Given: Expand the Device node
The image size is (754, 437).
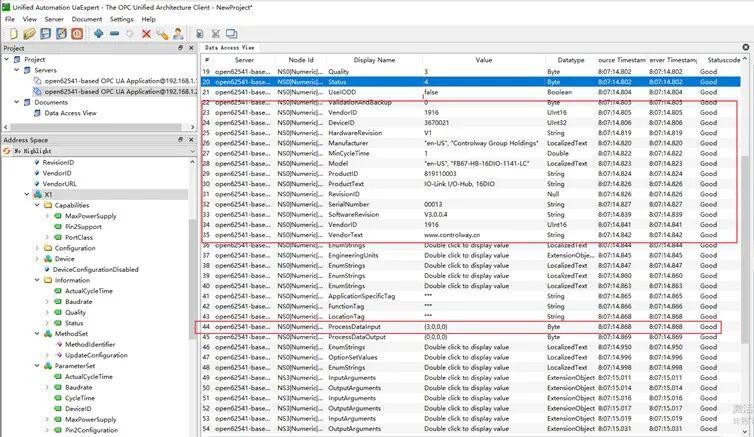Looking at the screenshot, I should point(37,259).
